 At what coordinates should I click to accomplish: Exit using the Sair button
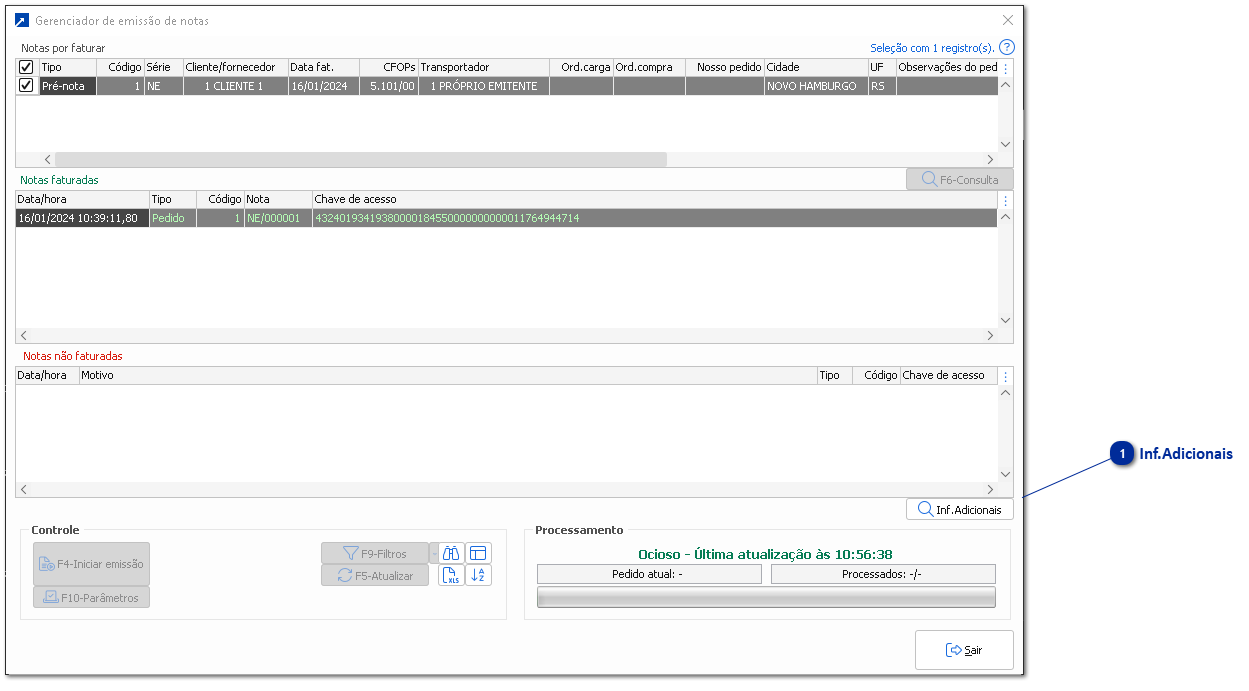(x=964, y=650)
